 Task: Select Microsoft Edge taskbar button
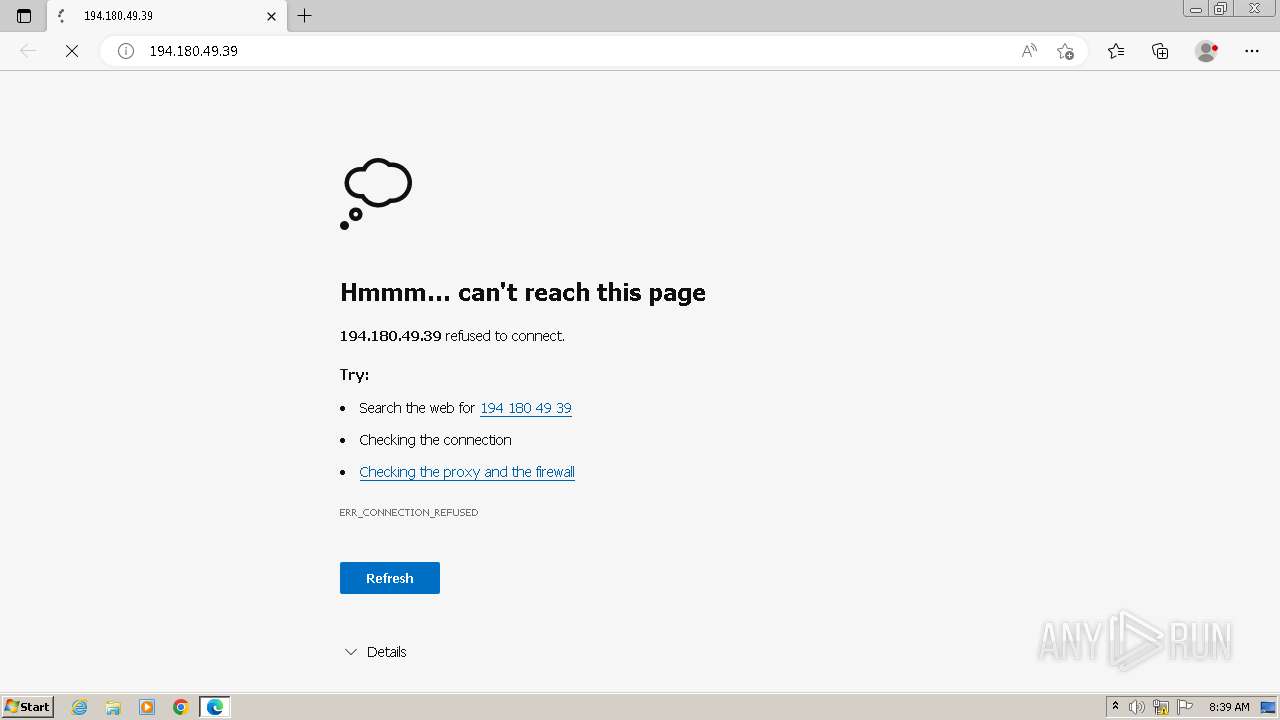pos(215,707)
